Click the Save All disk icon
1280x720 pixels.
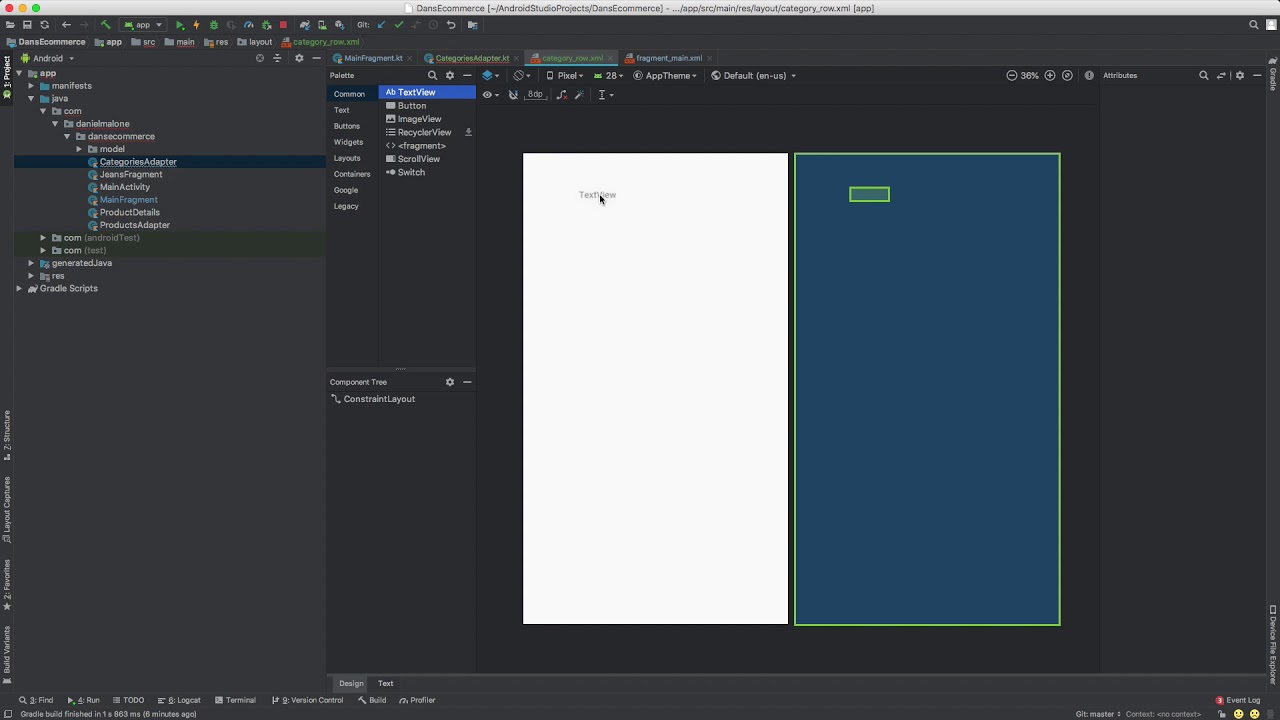(x=27, y=25)
